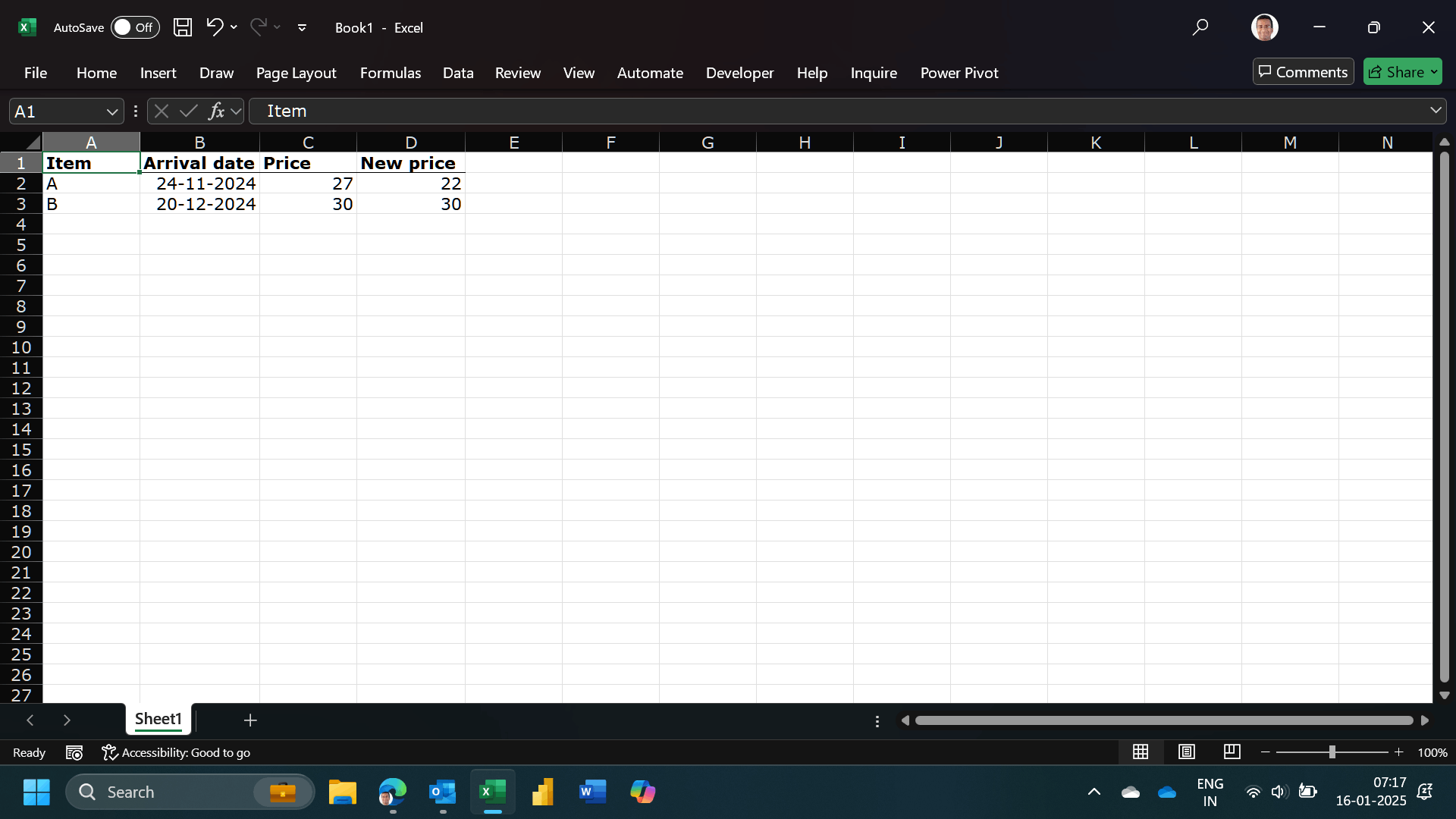Open Customize Quick Access Toolbar dropdown
The height and width of the screenshot is (819, 1456).
coord(302,28)
